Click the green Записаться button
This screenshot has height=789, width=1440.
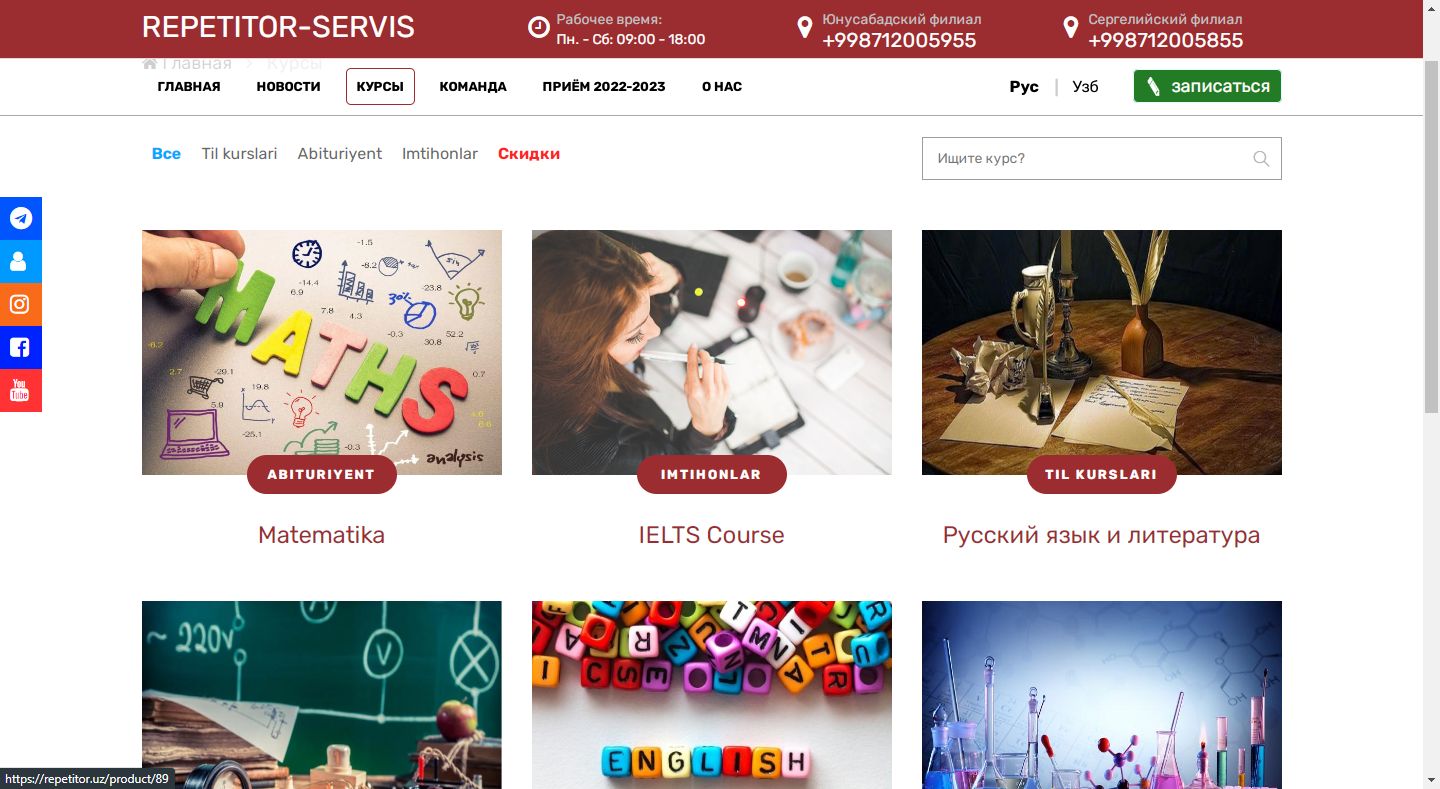tap(1207, 86)
